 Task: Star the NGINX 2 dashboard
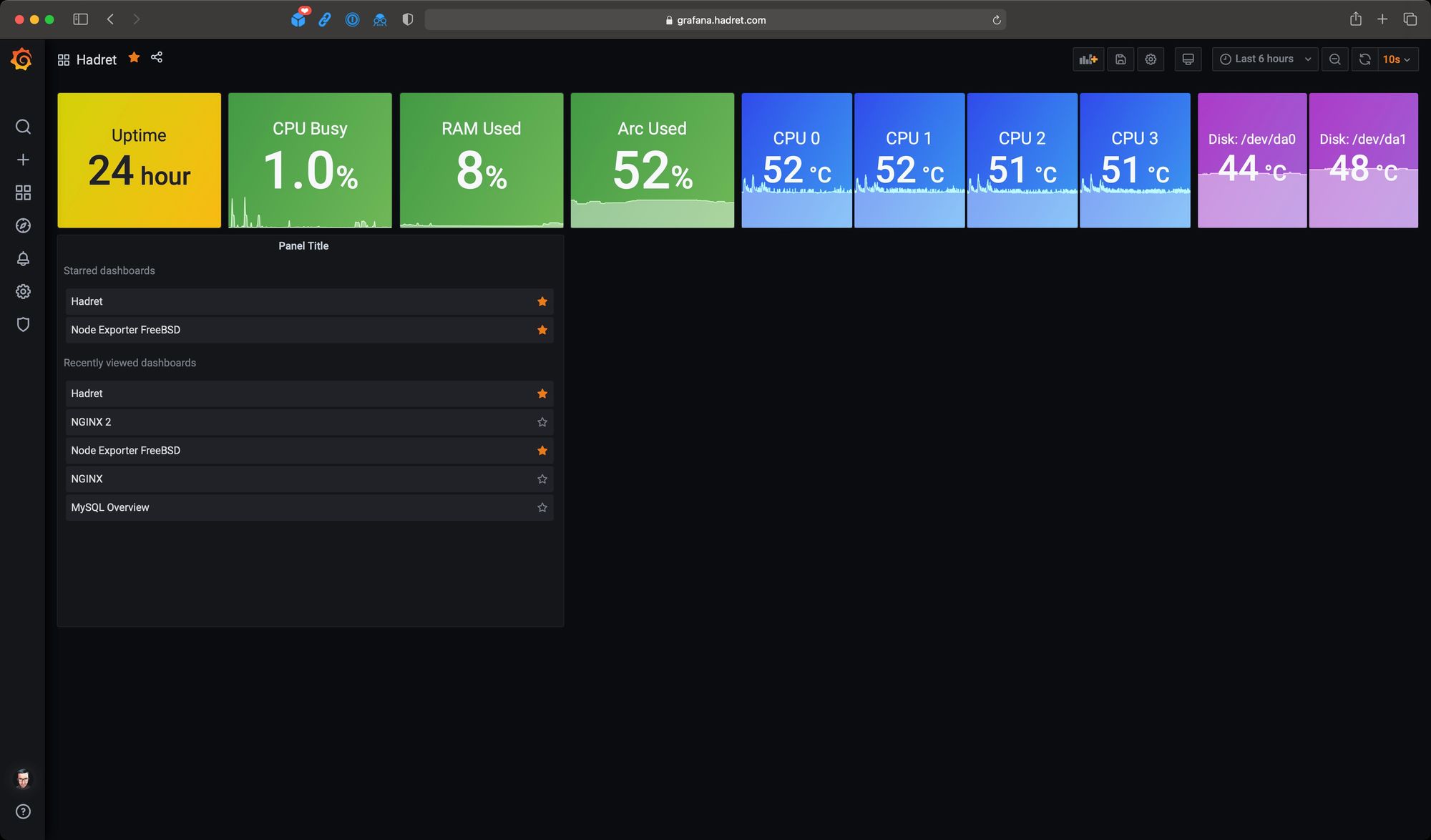click(542, 422)
